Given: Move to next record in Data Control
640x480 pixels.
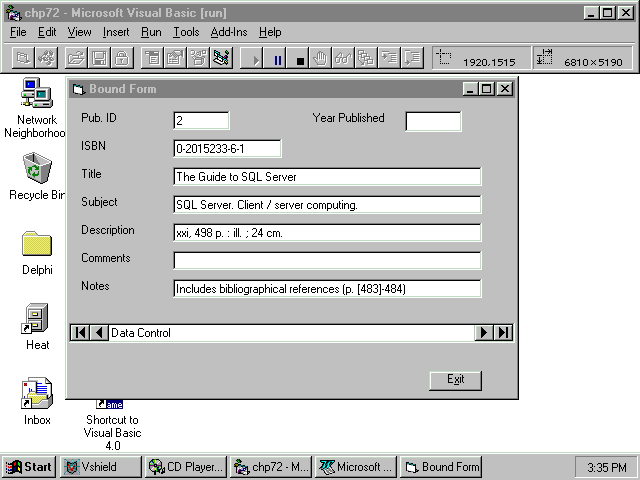Looking at the screenshot, I should [484, 333].
